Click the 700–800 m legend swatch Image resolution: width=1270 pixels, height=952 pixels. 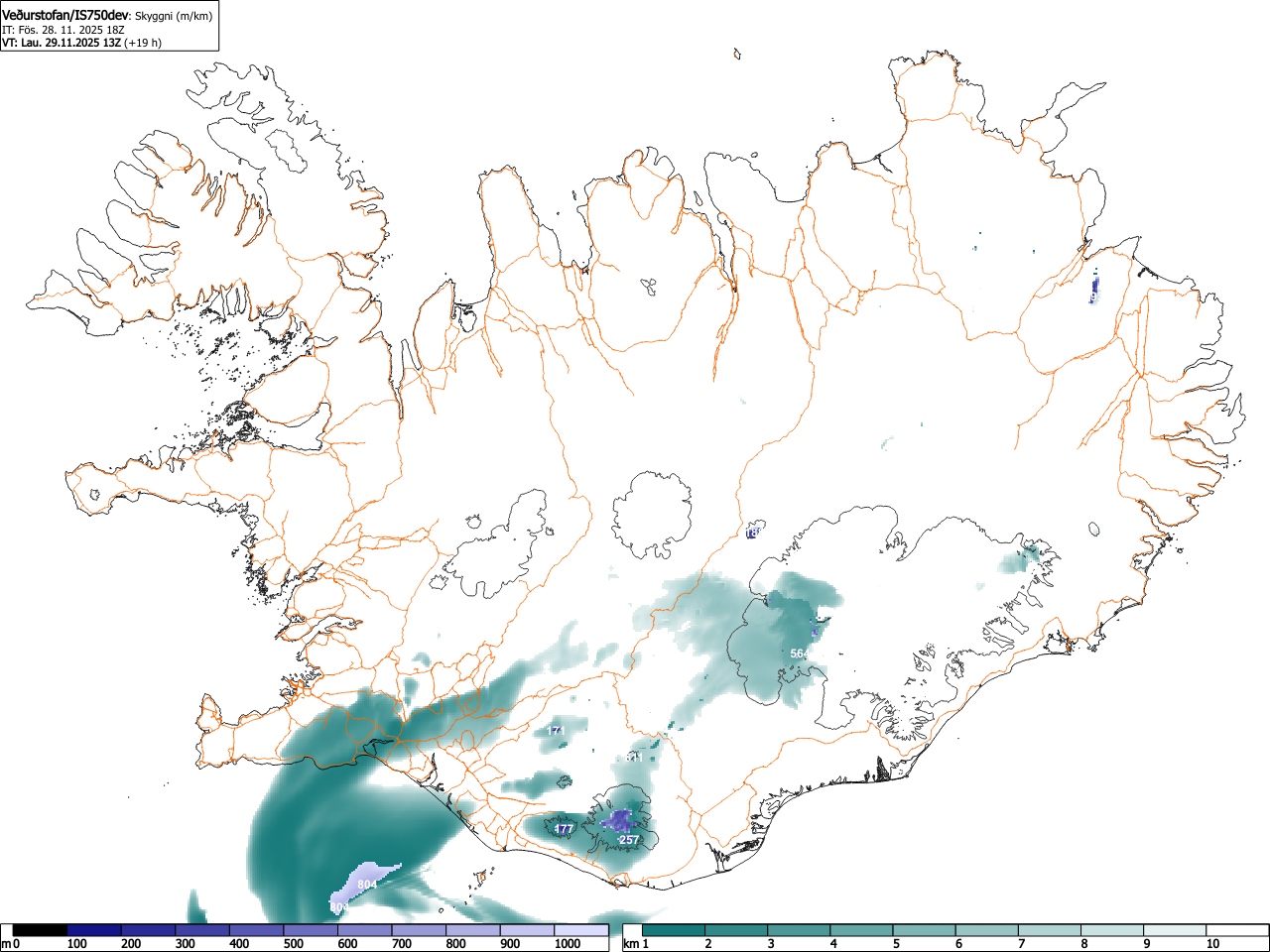[x=419, y=930]
